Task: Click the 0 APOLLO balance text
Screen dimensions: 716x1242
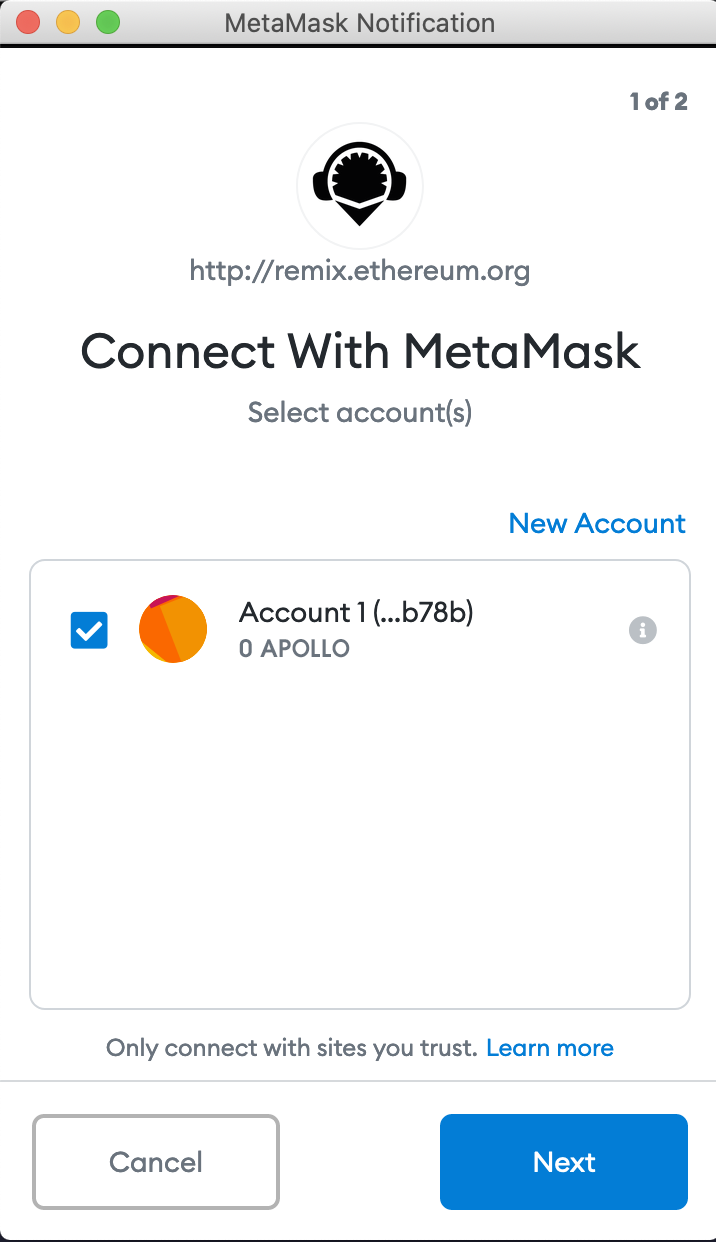Action: 294,649
